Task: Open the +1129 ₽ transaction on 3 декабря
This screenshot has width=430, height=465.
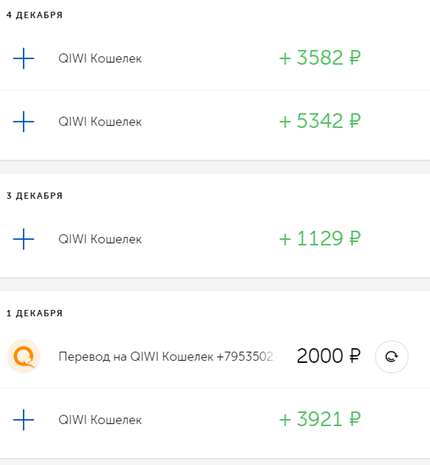Action: [x=215, y=239]
